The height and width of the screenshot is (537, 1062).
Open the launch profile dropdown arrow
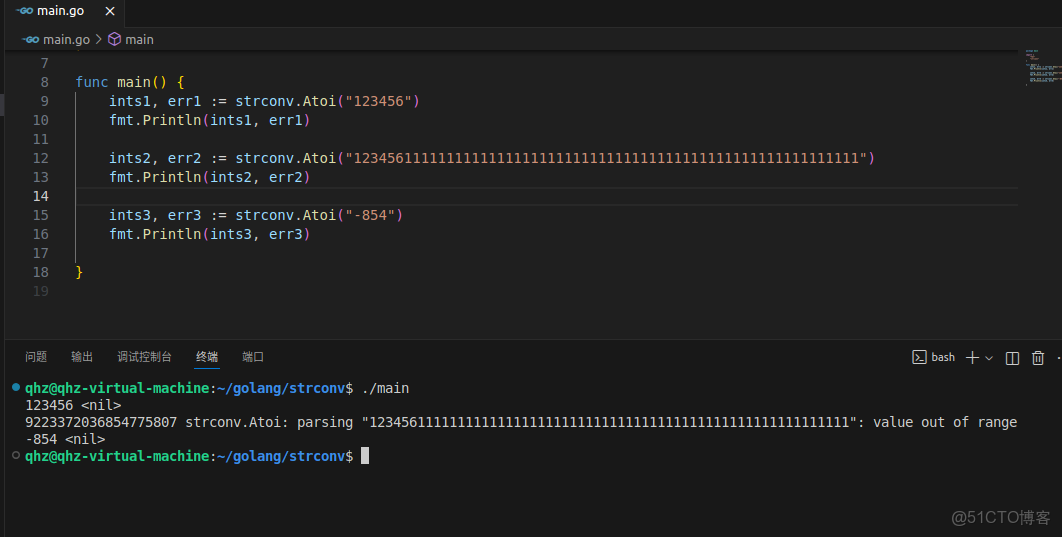(989, 357)
